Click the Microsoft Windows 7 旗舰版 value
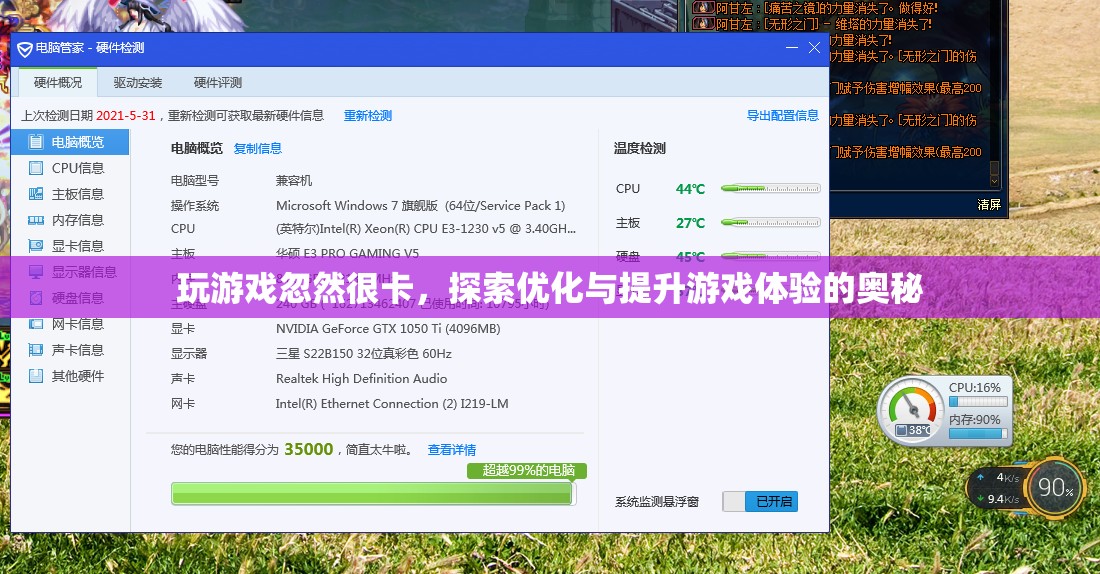 (x=420, y=206)
